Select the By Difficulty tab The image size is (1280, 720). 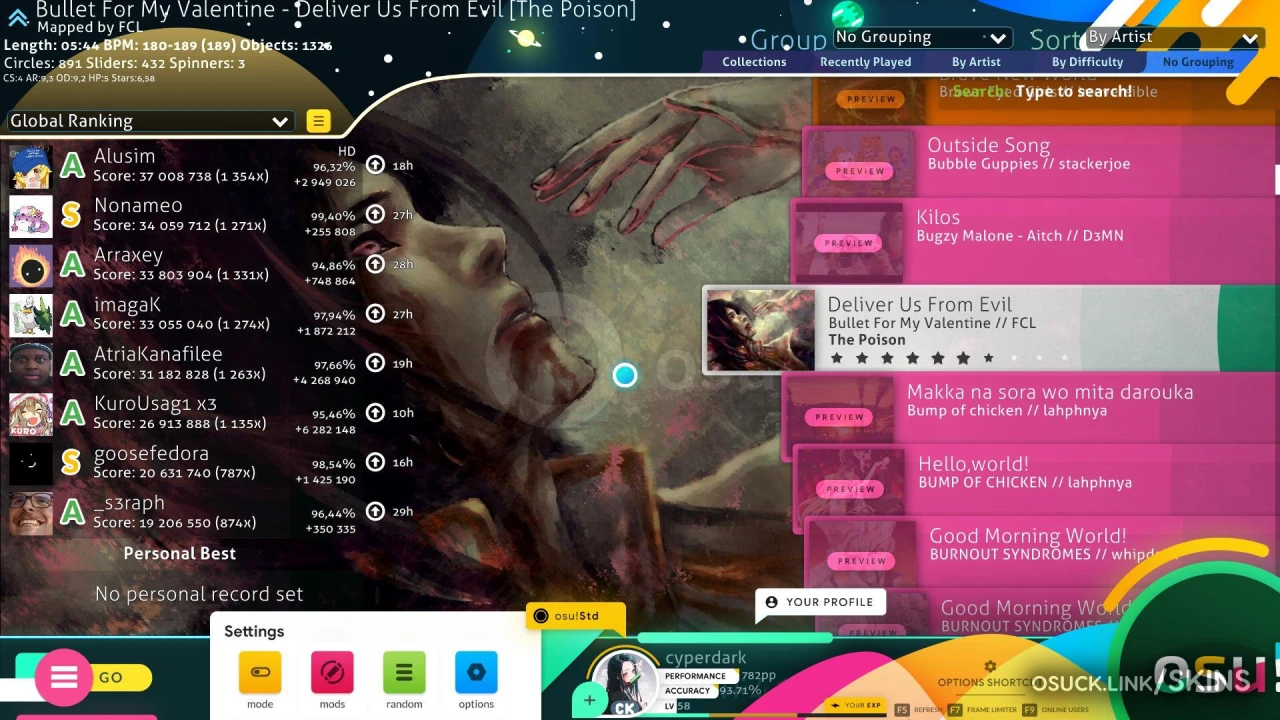[x=1087, y=62]
